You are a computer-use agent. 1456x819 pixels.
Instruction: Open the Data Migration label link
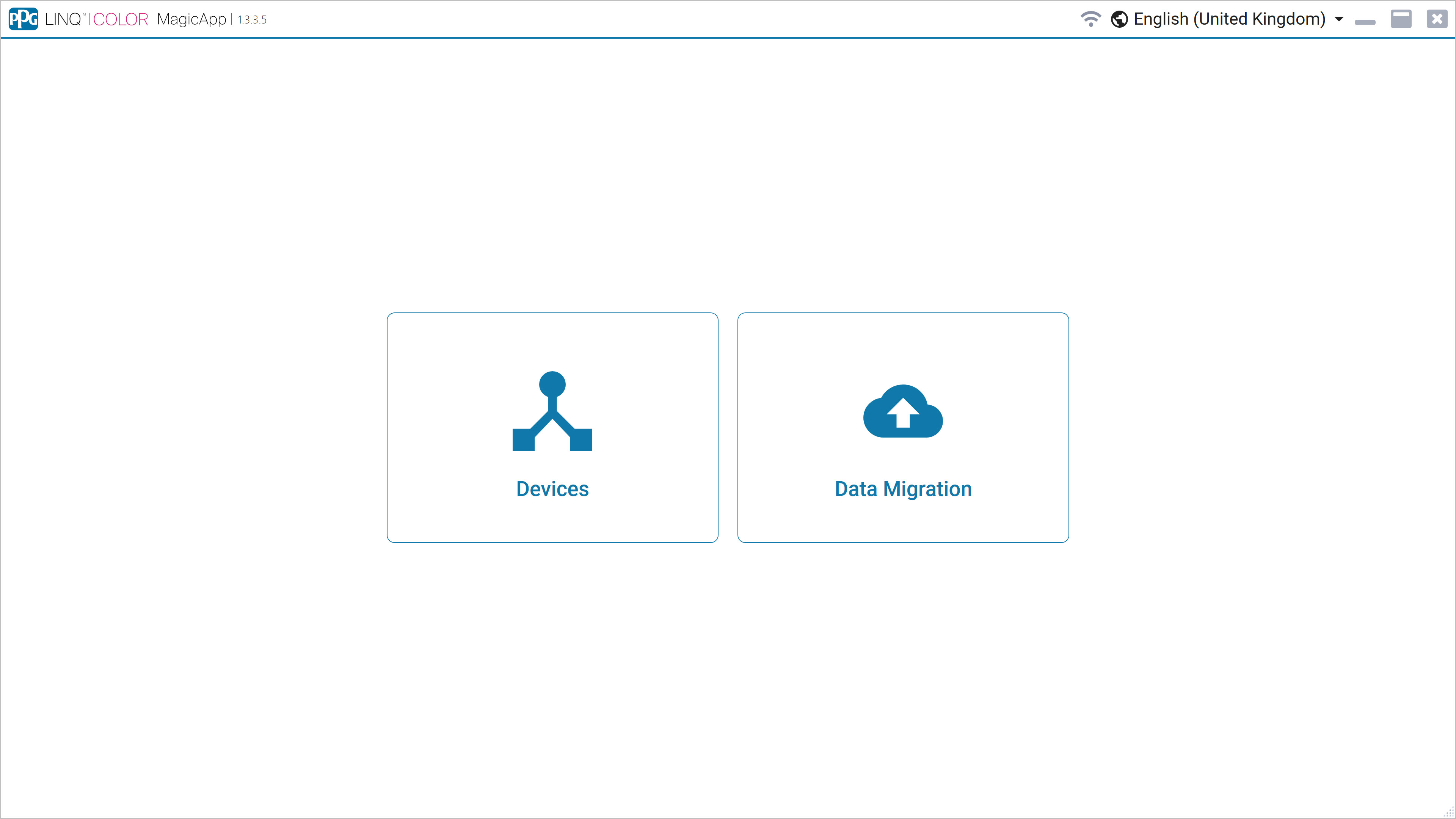click(903, 489)
